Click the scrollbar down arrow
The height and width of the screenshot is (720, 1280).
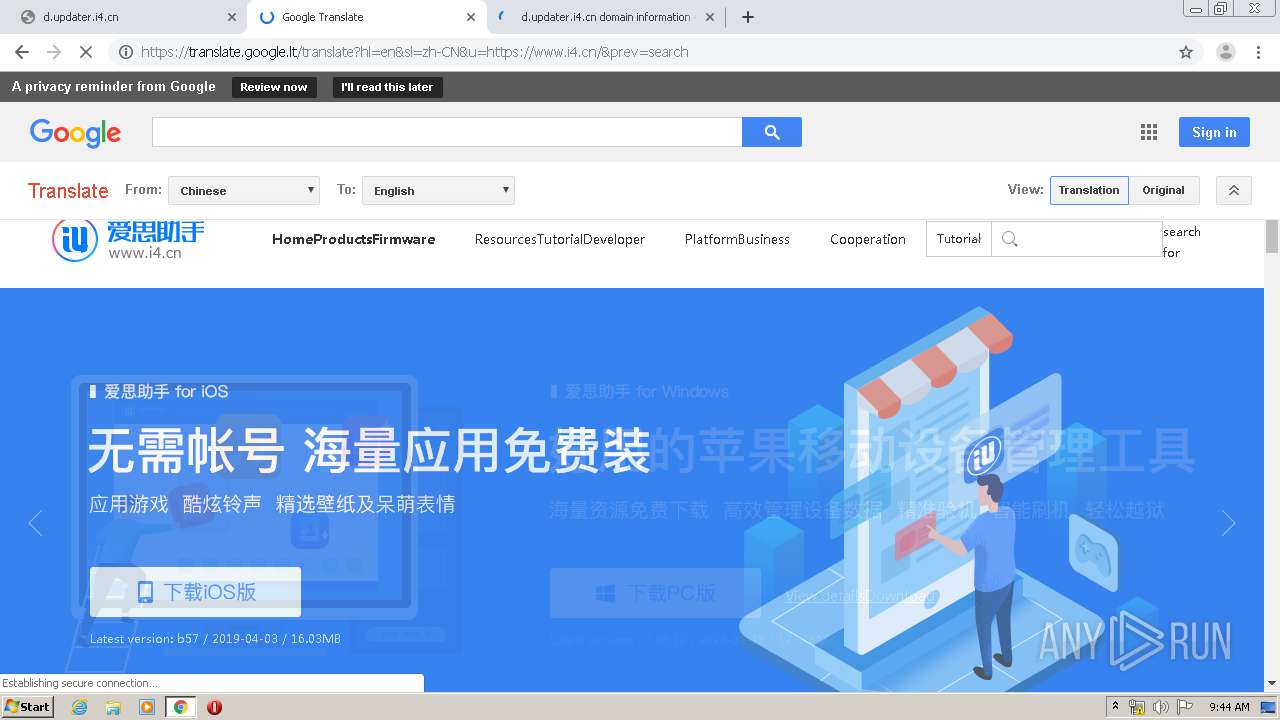[1272, 684]
